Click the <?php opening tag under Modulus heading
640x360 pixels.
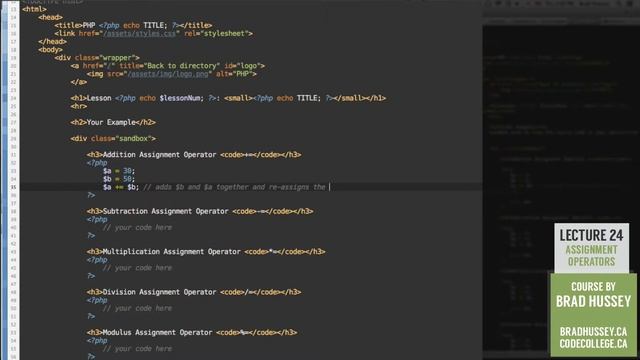[x=97, y=341]
